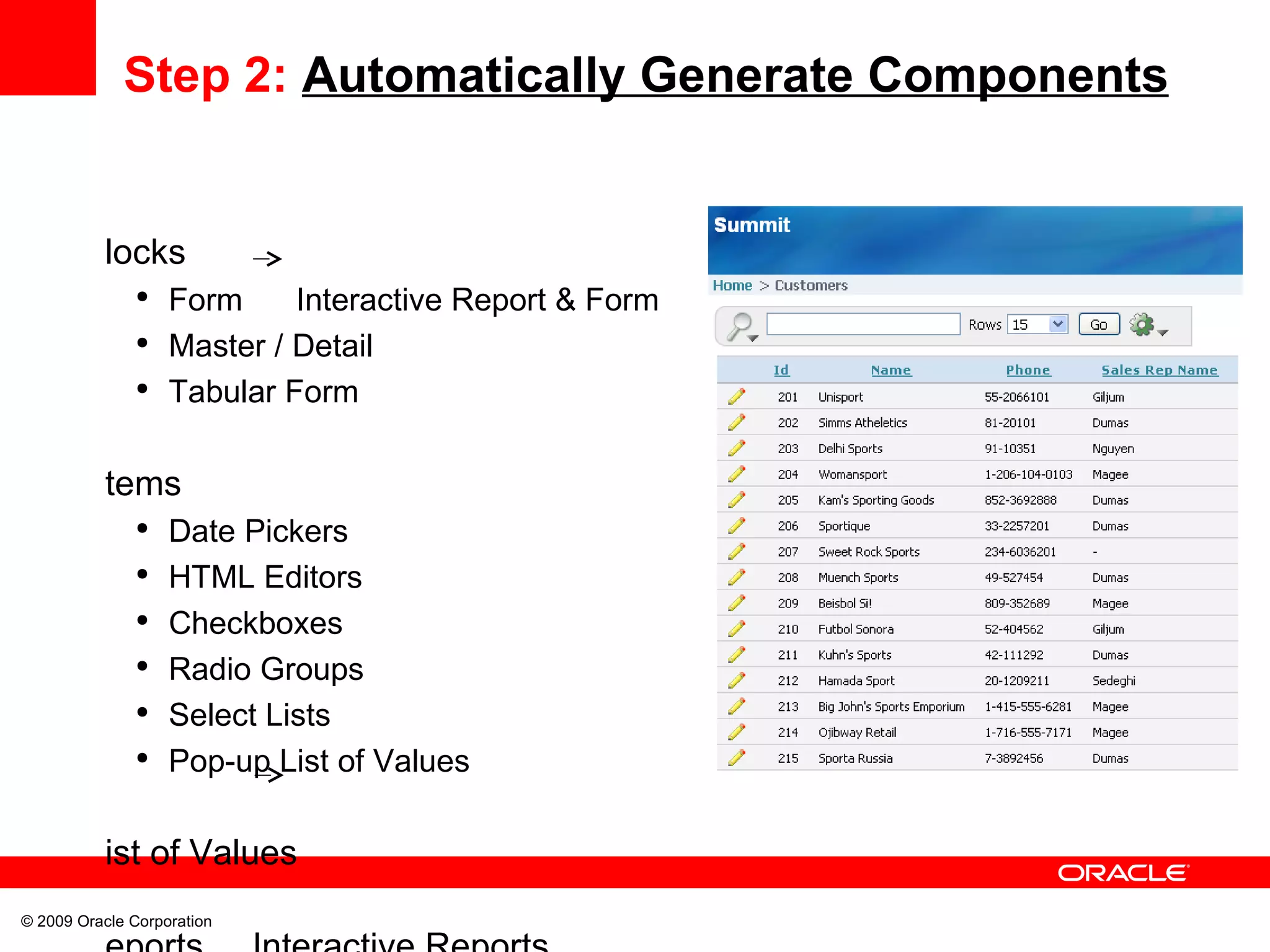Click the search magnifier icon
This screenshot has height=952, width=1270.
(742, 327)
